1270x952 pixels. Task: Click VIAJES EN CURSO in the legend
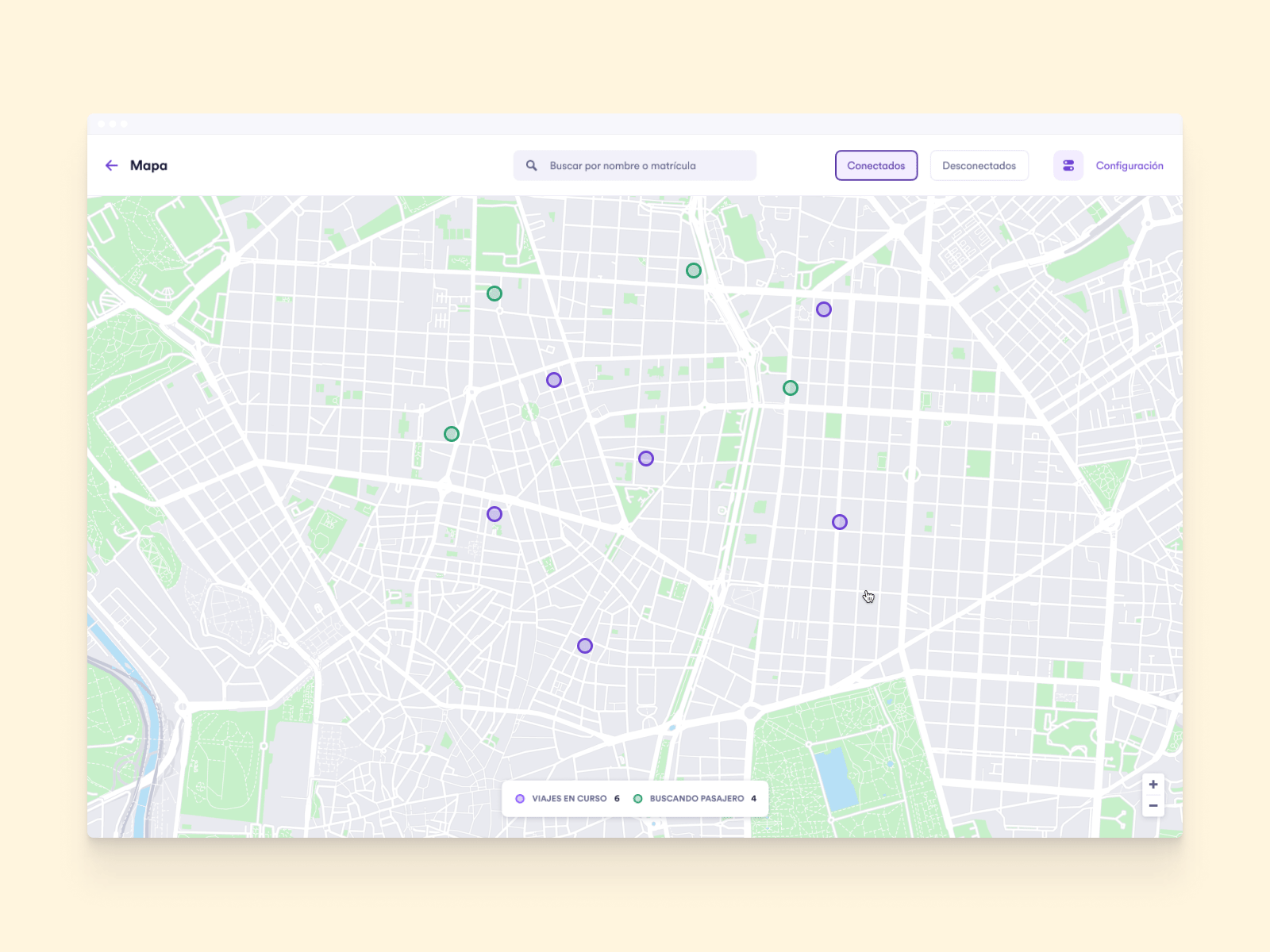[568, 798]
